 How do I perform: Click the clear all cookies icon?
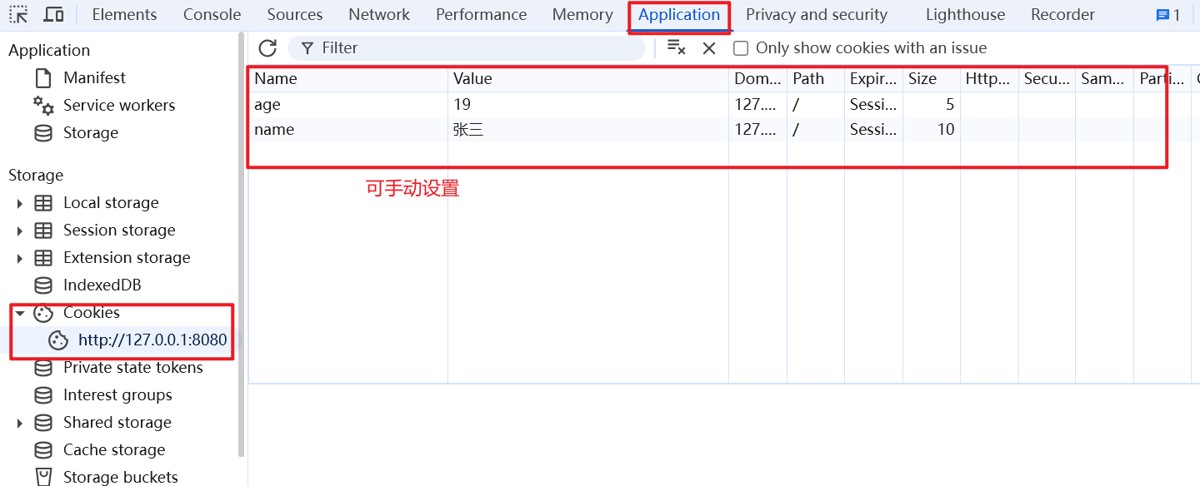click(676, 48)
